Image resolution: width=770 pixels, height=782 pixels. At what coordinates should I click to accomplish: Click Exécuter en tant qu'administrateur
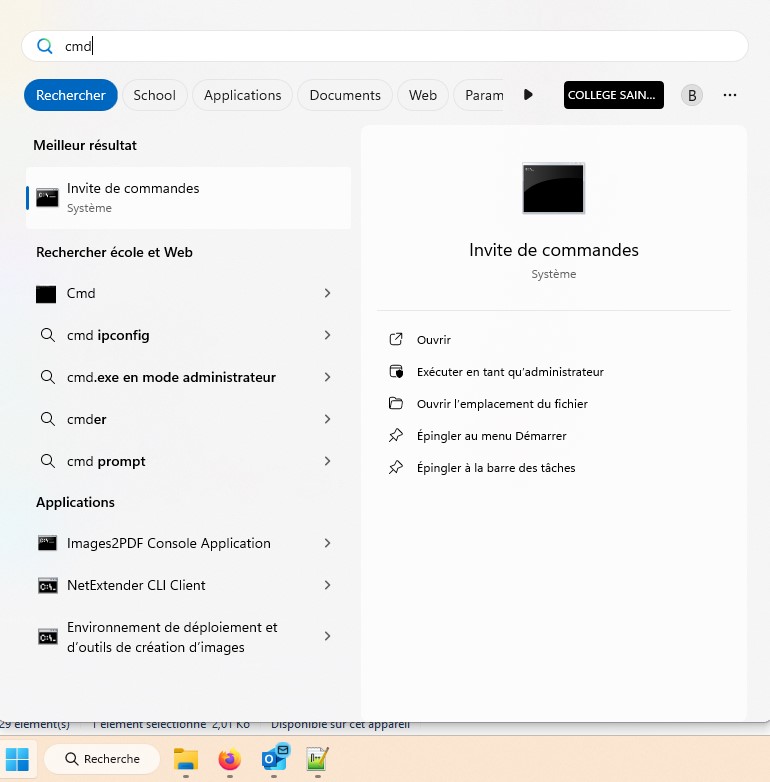(x=510, y=372)
